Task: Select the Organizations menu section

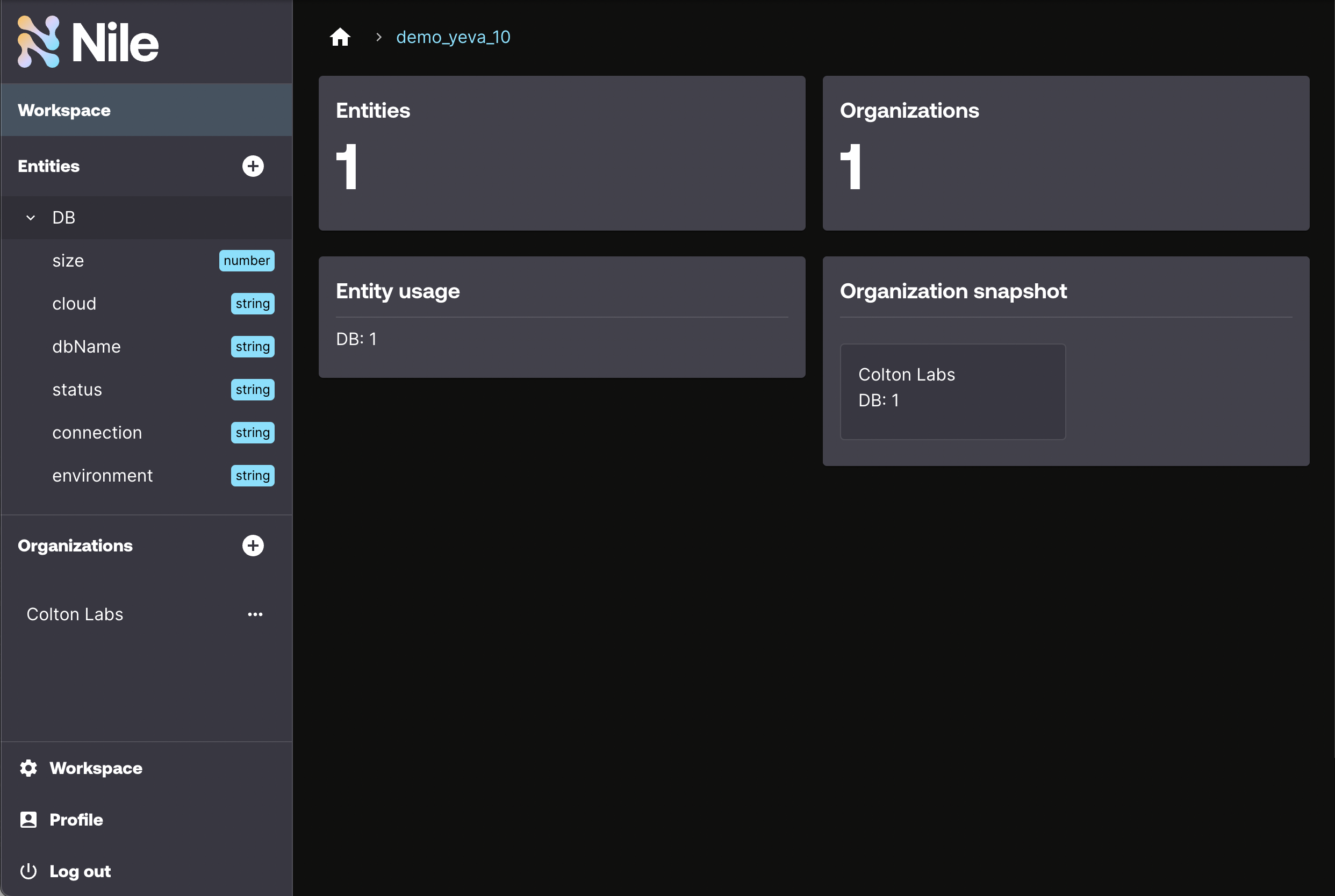Action: coord(75,545)
